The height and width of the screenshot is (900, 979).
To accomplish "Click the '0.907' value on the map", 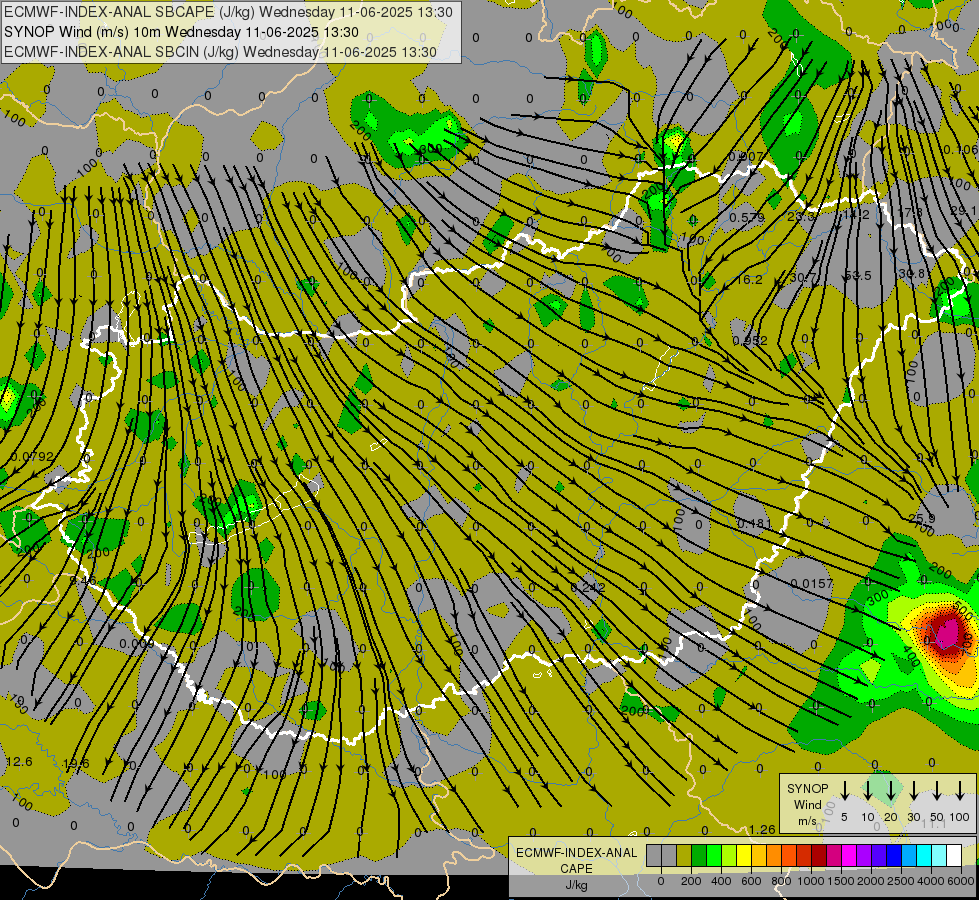I will tap(745, 156).
